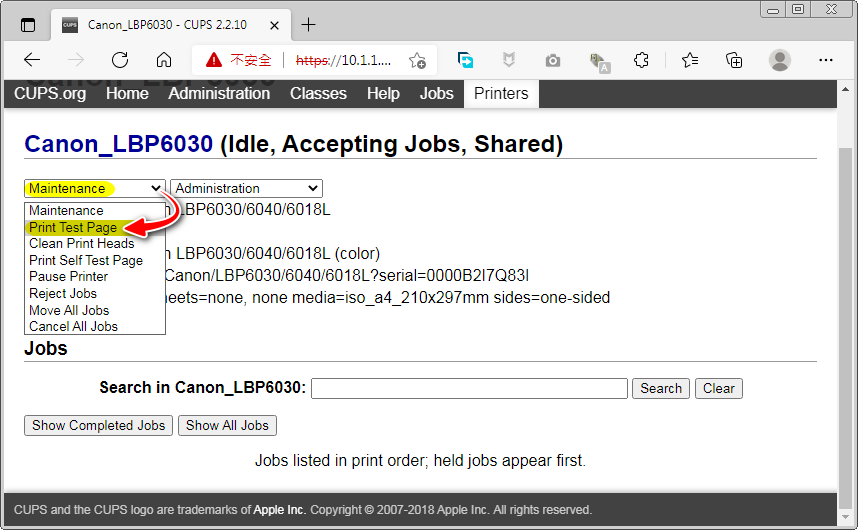This screenshot has height=530, width=858.
Task: Select Pause Printer from list
Action: [x=69, y=276]
